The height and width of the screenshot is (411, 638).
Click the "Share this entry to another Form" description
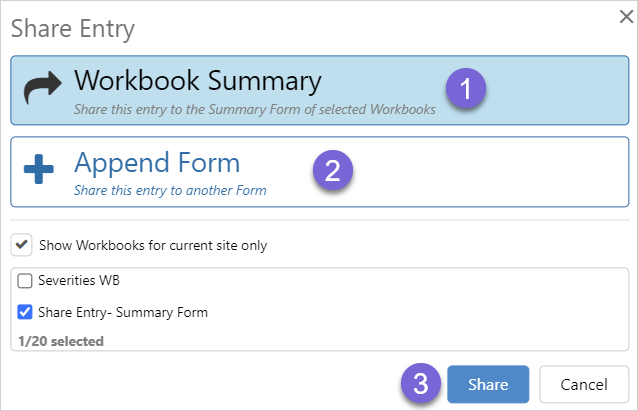click(170, 189)
